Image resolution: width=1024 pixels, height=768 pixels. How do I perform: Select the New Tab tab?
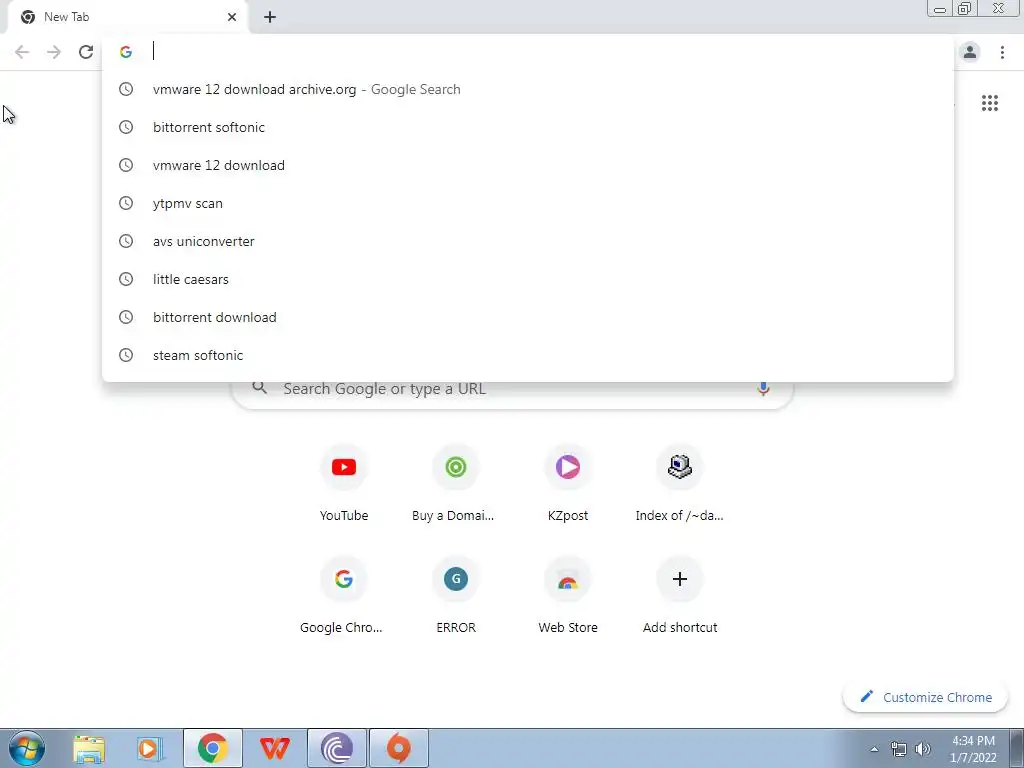[127, 17]
